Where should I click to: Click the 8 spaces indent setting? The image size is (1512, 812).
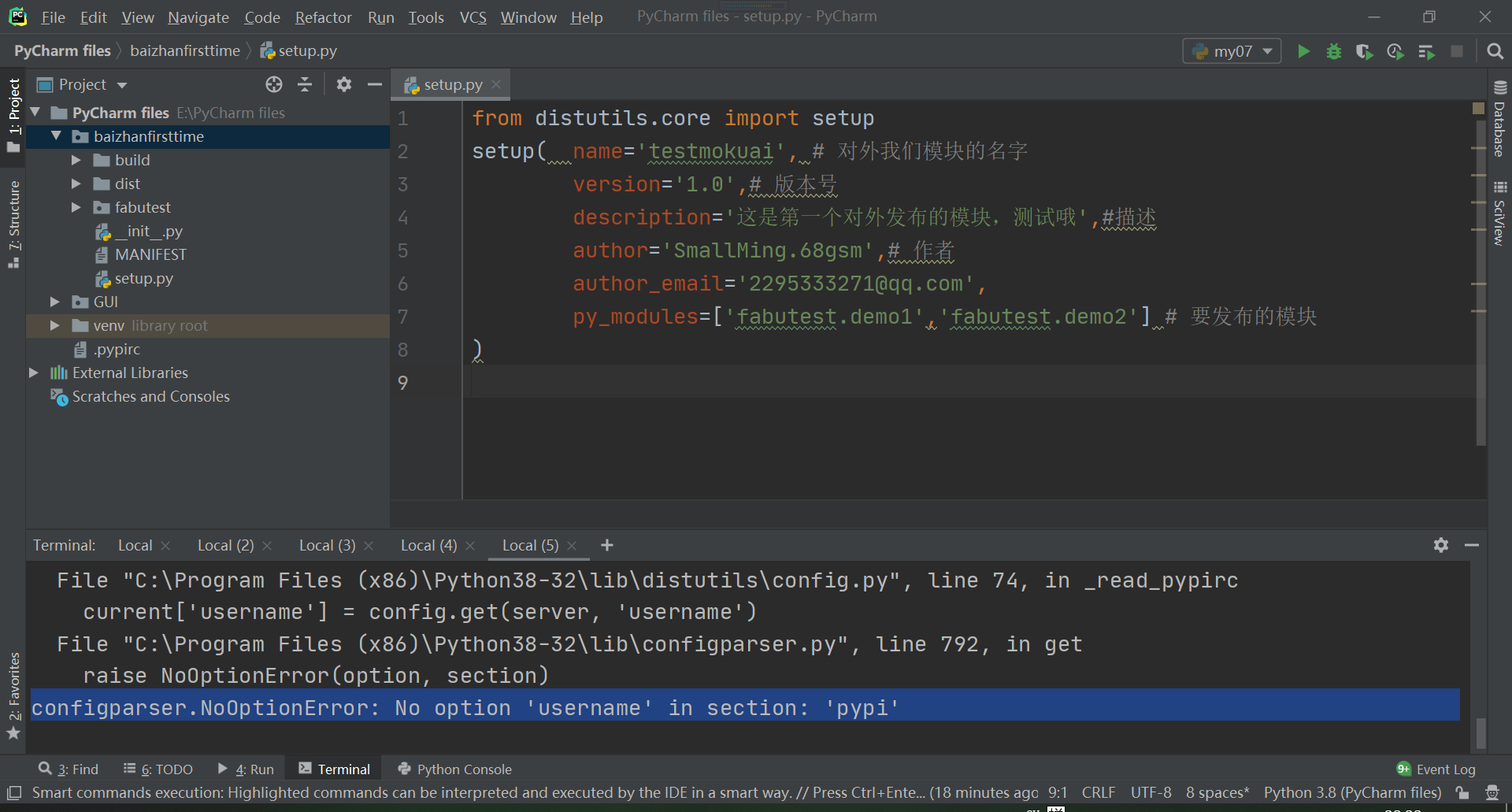pos(1217,792)
